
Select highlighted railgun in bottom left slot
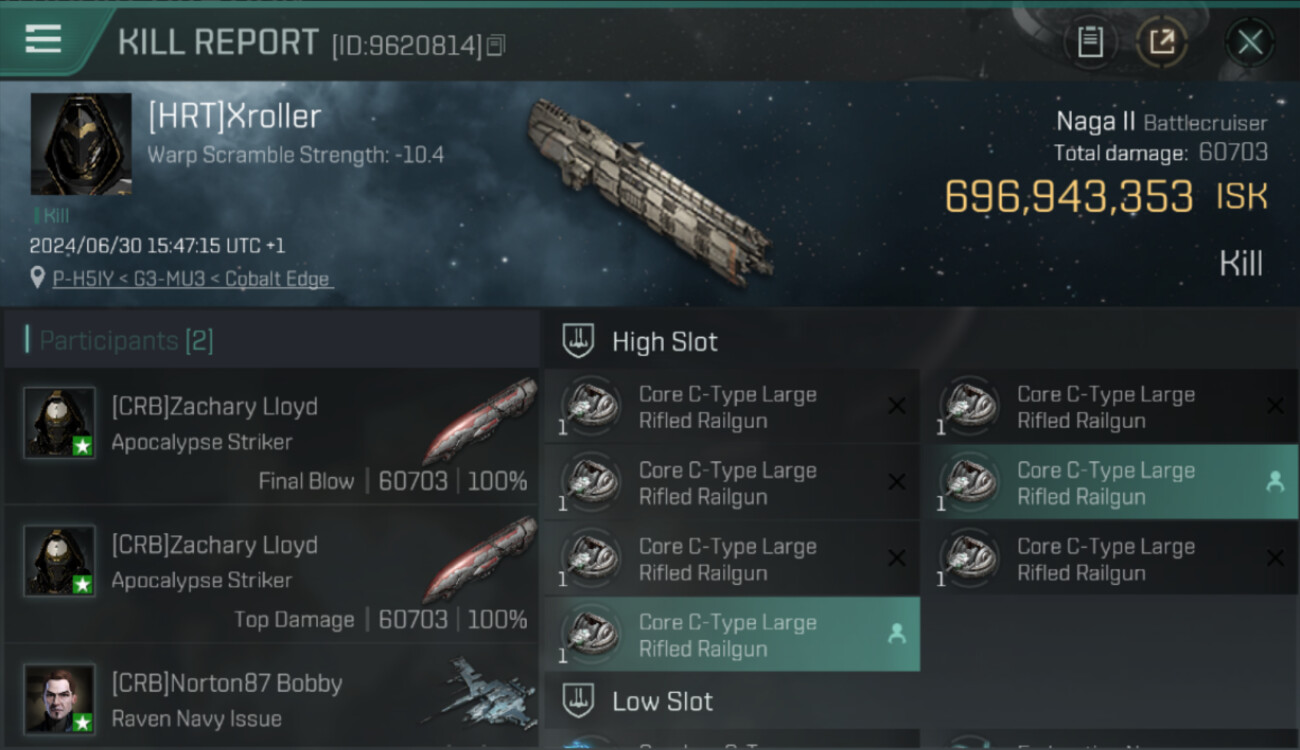point(732,634)
